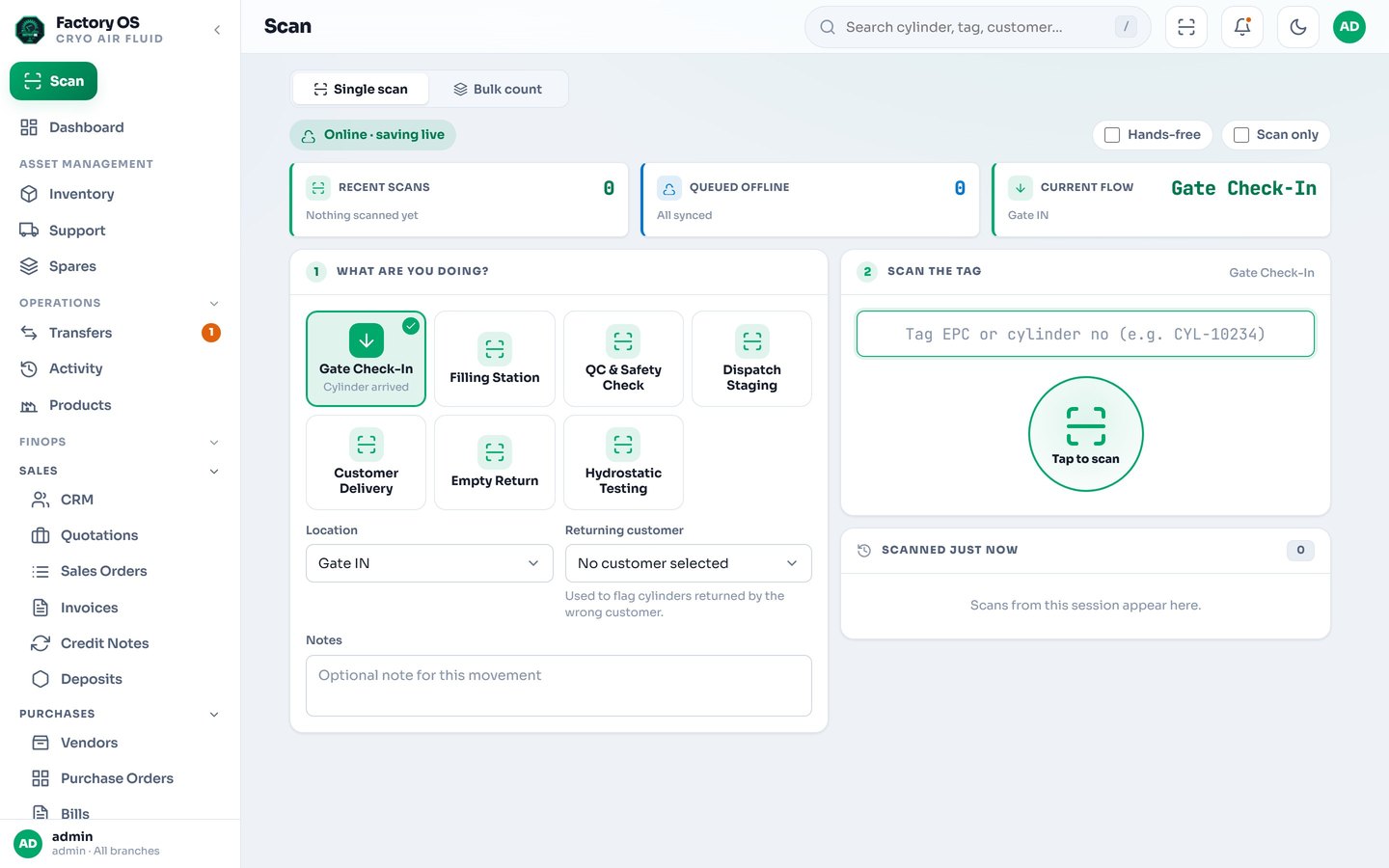Enable the Hands-free checkbox
The width and height of the screenshot is (1389, 868).
click(1112, 135)
